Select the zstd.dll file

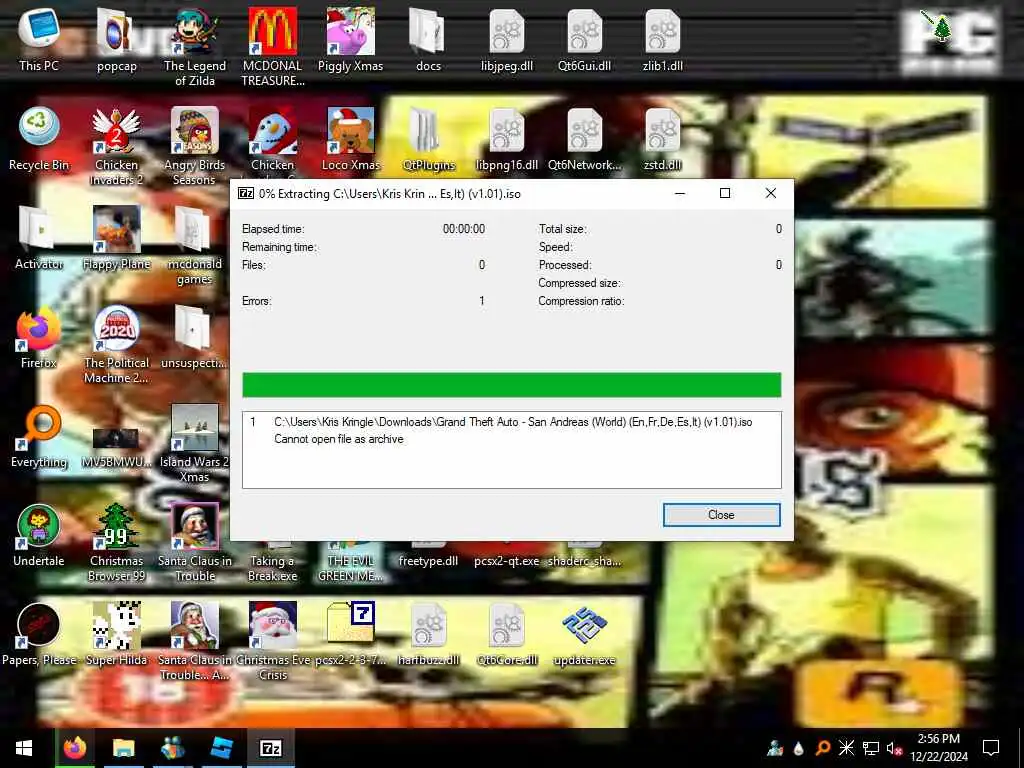coord(663,138)
